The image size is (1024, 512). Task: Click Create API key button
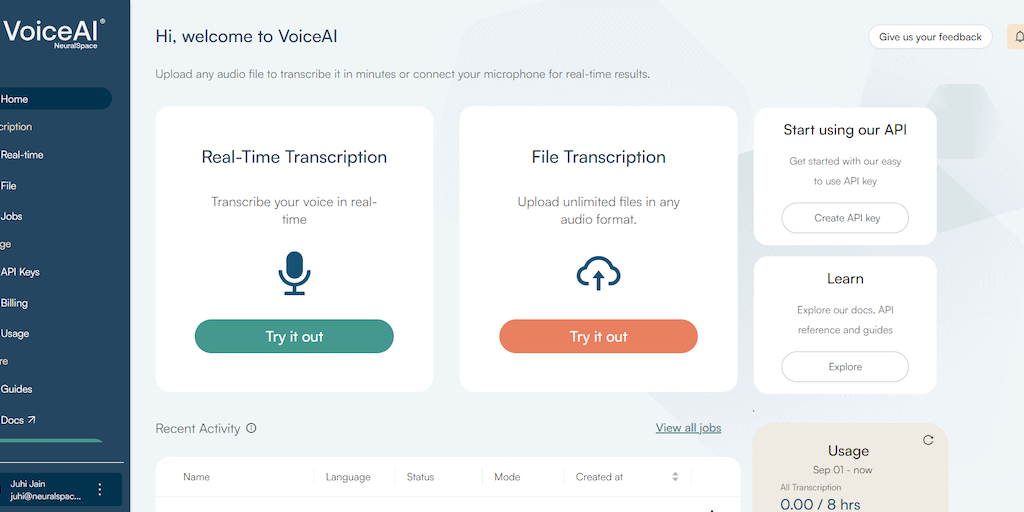(845, 218)
